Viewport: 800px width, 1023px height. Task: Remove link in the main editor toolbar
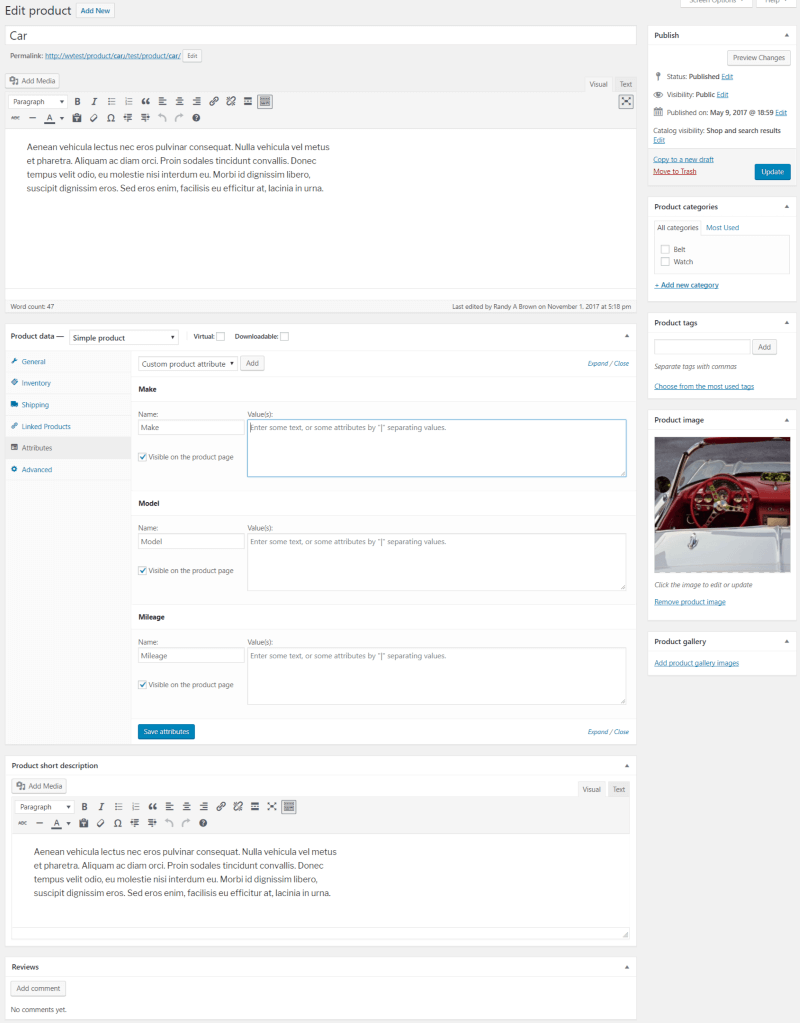coord(230,102)
